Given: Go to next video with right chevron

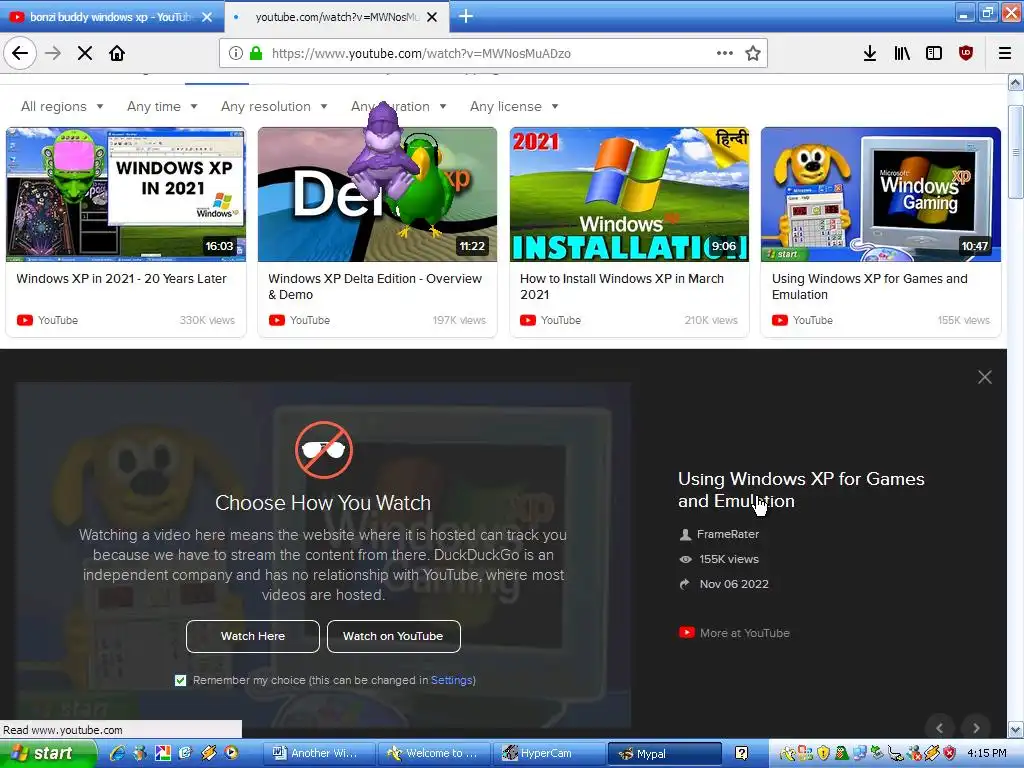Looking at the screenshot, I should [x=976, y=728].
